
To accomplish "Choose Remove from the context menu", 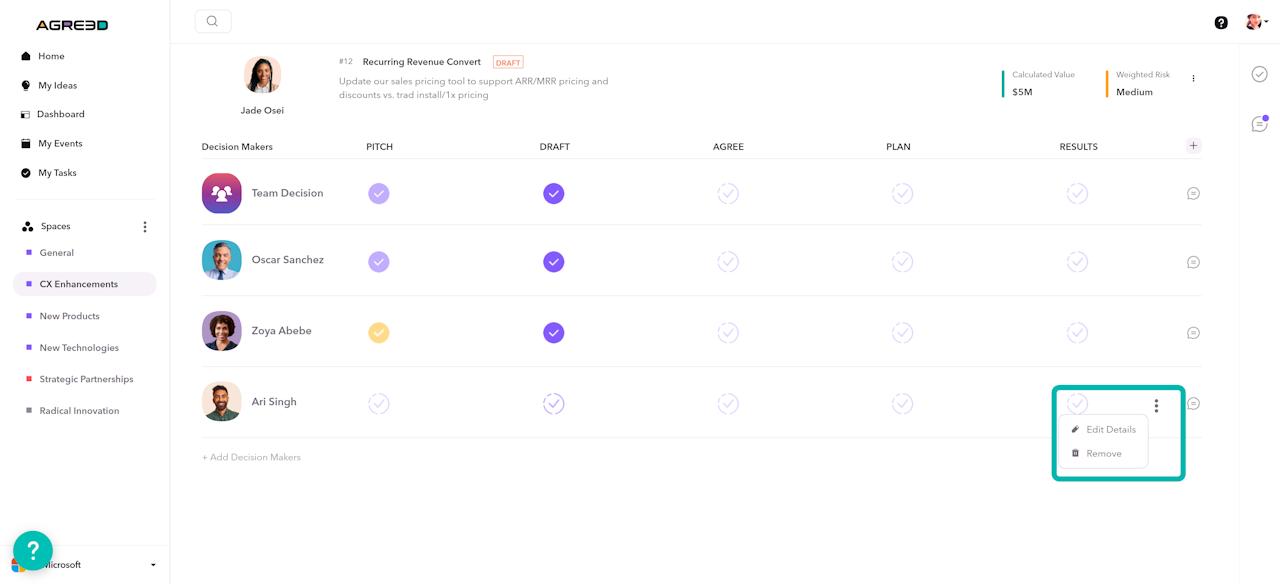I will [1103, 454].
